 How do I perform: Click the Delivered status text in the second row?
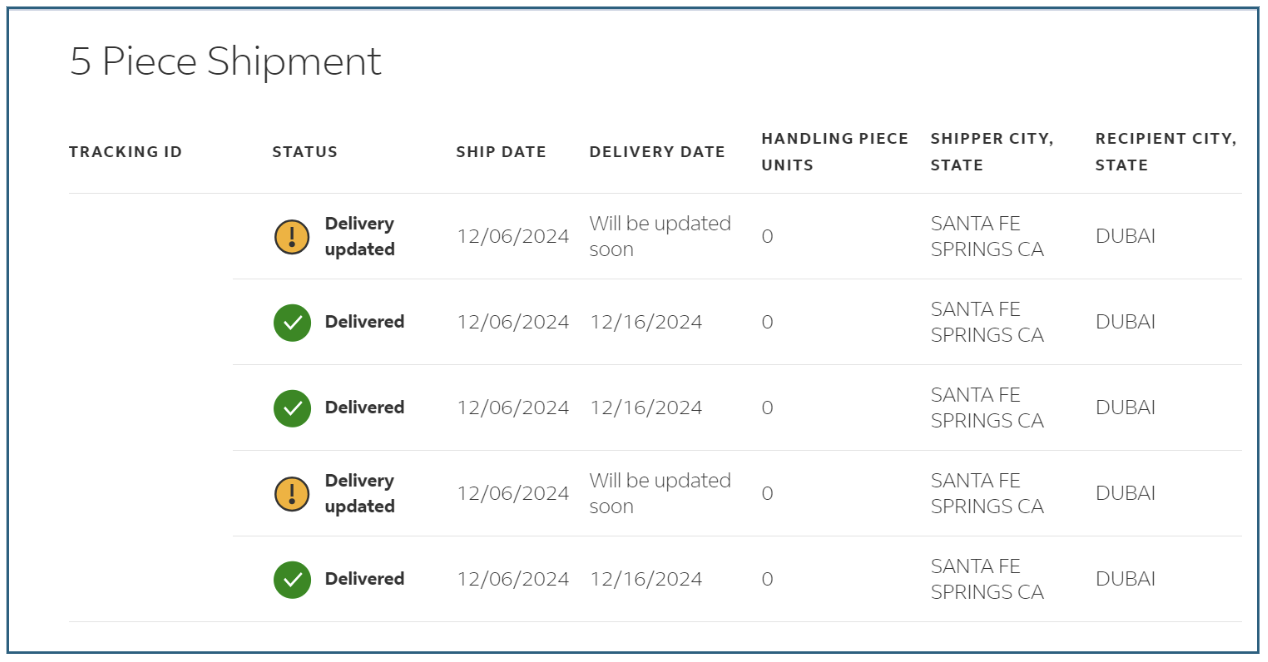click(x=364, y=322)
